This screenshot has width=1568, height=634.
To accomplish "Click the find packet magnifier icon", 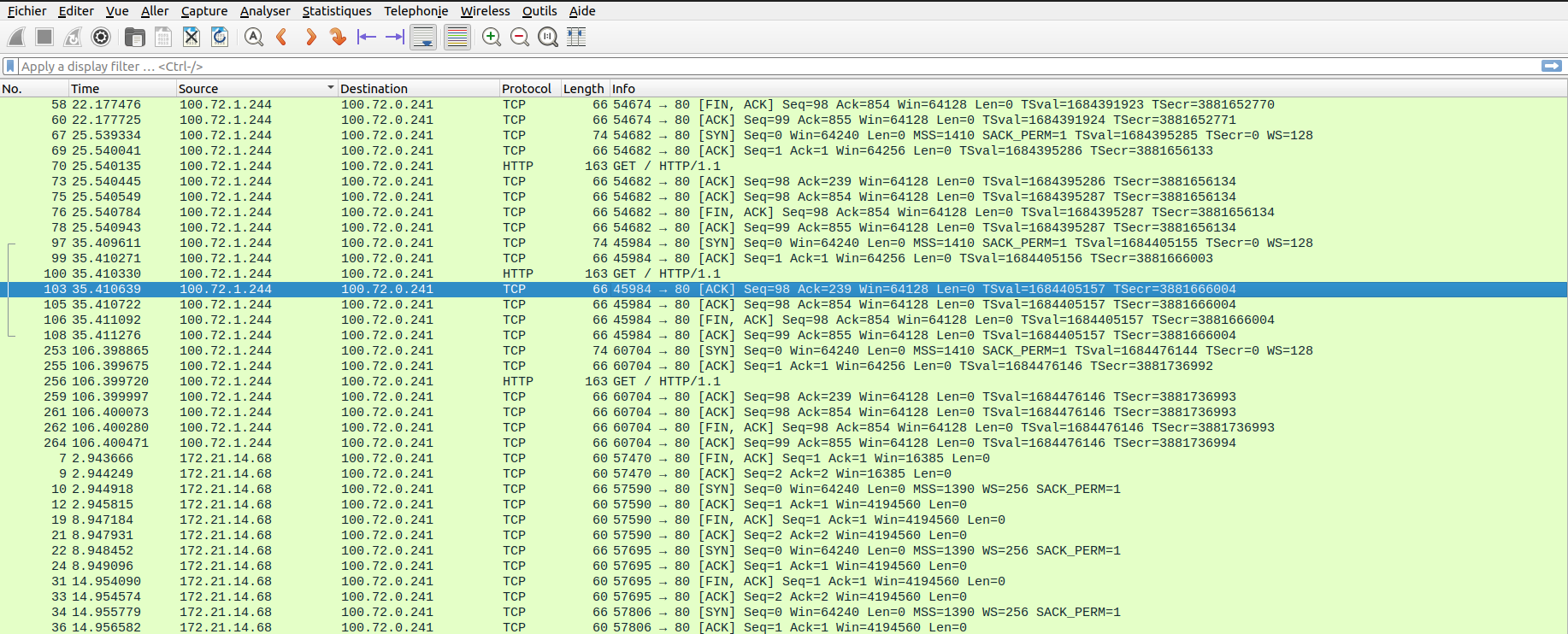I will pyautogui.click(x=253, y=37).
